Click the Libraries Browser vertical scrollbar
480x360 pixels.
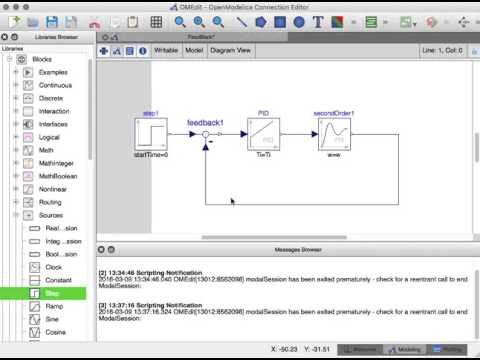90,110
